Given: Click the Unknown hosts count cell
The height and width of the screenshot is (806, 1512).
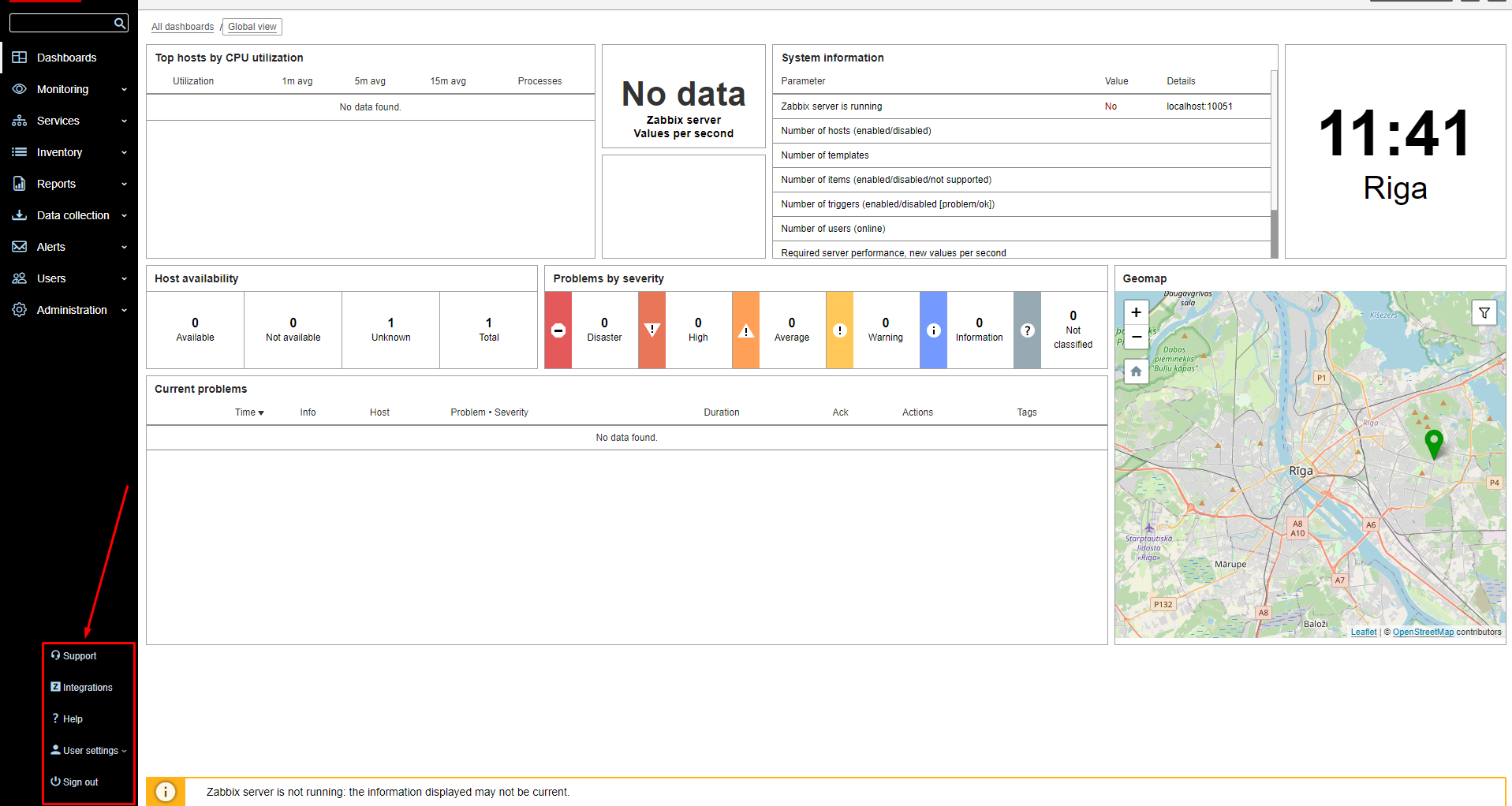Looking at the screenshot, I should (390, 330).
